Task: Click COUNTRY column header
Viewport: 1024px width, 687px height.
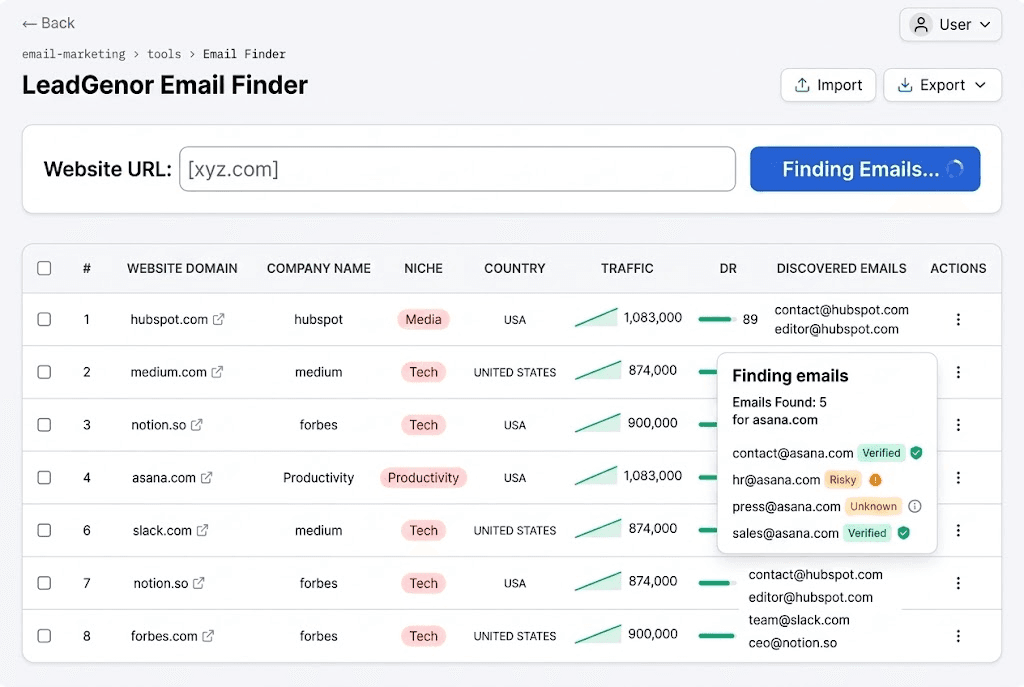Action: [515, 268]
